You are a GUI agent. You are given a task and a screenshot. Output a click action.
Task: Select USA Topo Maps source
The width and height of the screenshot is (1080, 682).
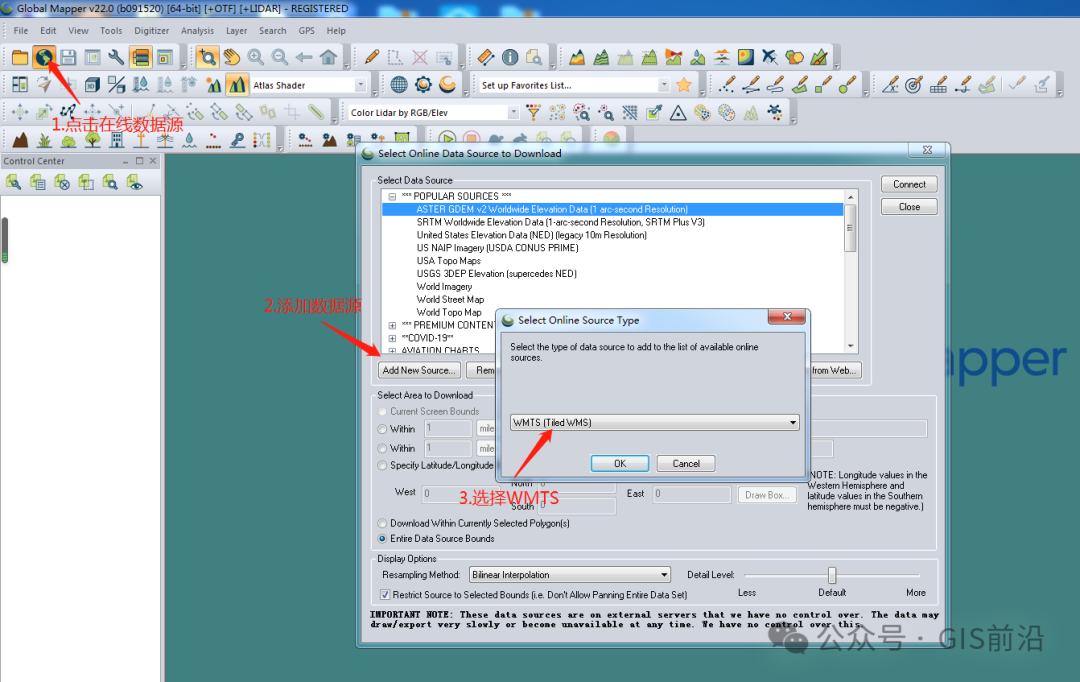click(x=448, y=261)
